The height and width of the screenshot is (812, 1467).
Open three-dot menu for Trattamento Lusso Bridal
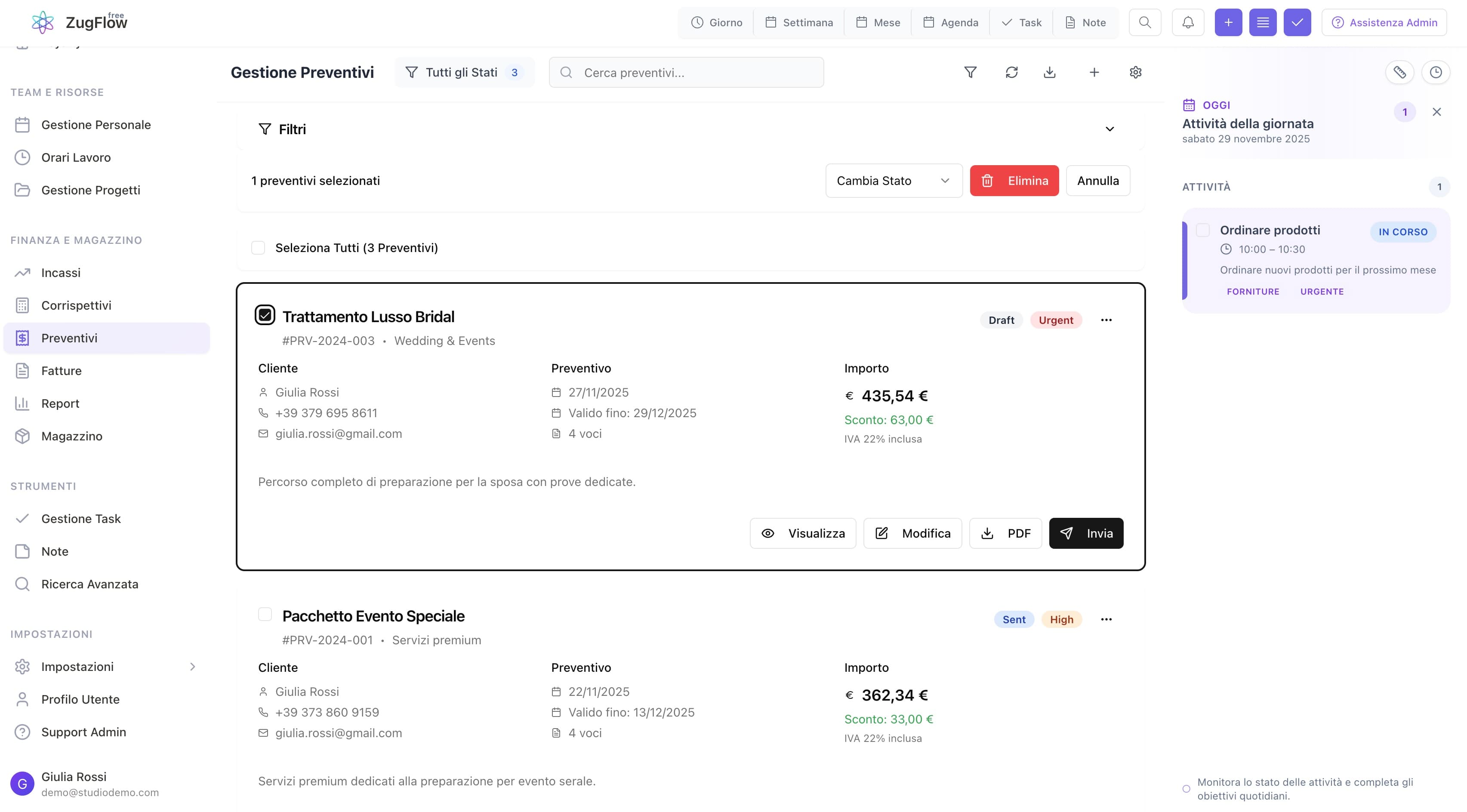point(1106,320)
